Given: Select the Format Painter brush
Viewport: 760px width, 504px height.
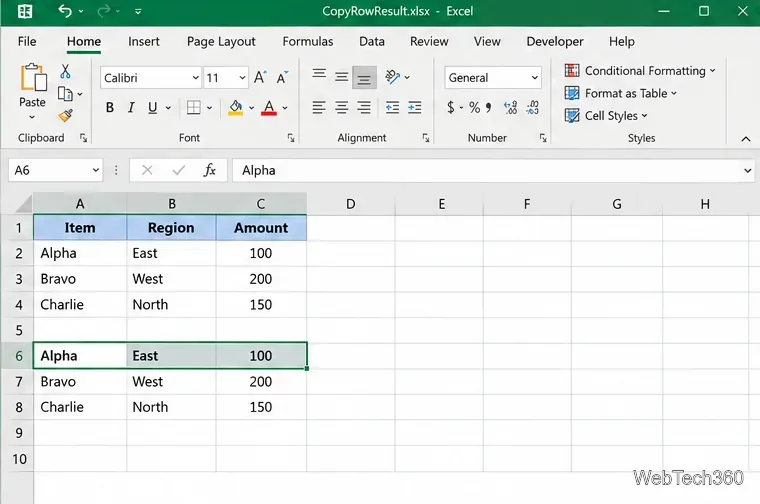Looking at the screenshot, I should [x=65, y=115].
